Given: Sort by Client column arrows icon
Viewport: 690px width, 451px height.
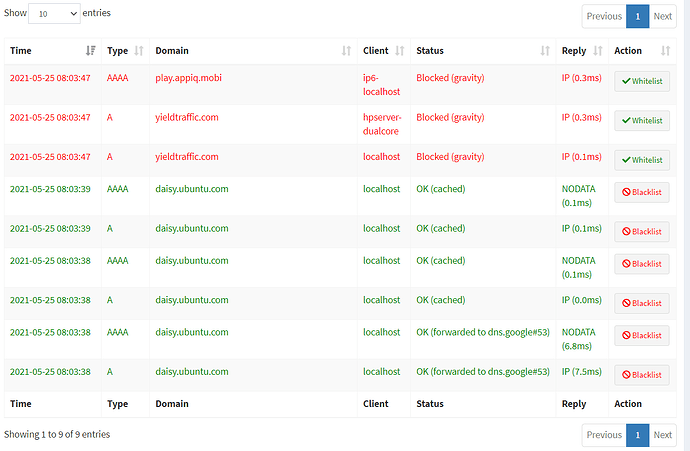Looking at the screenshot, I should tap(400, 51).
